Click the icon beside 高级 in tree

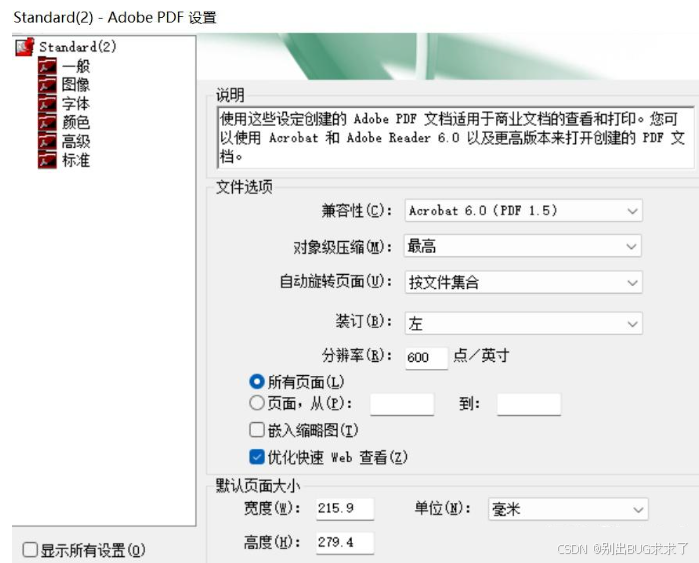point(47,141)
